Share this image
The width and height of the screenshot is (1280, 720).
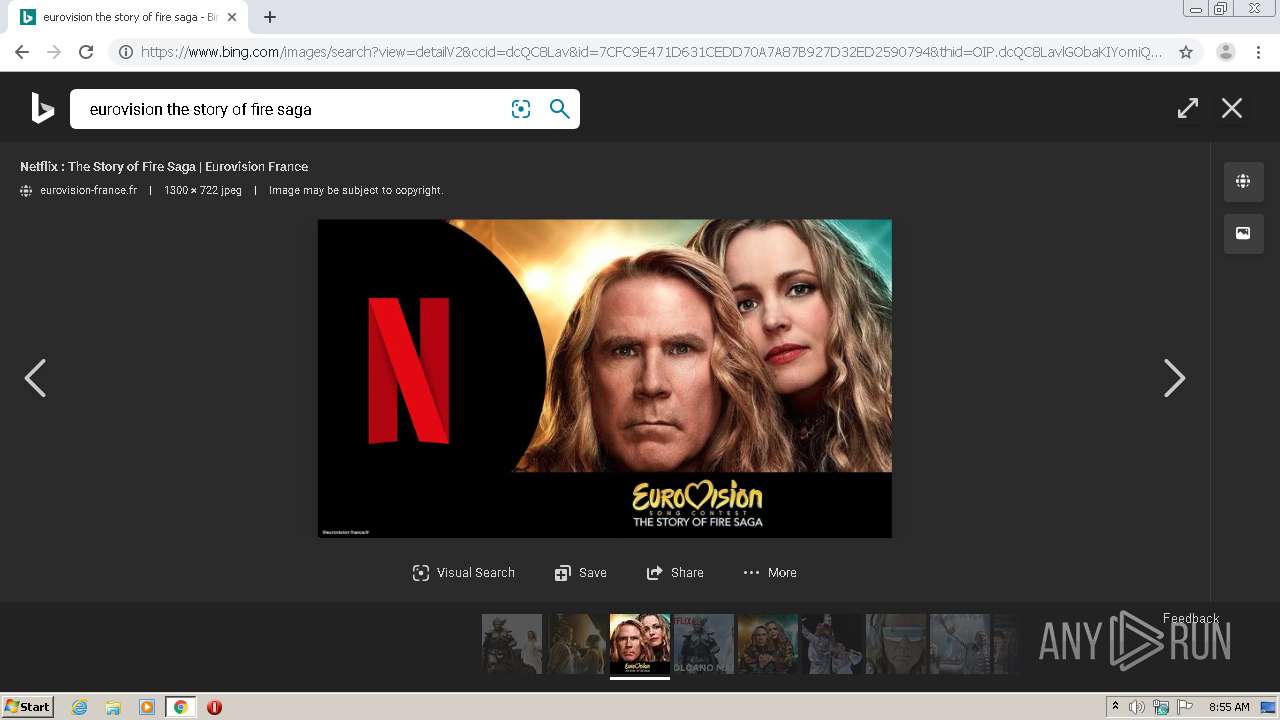point(675,573)
